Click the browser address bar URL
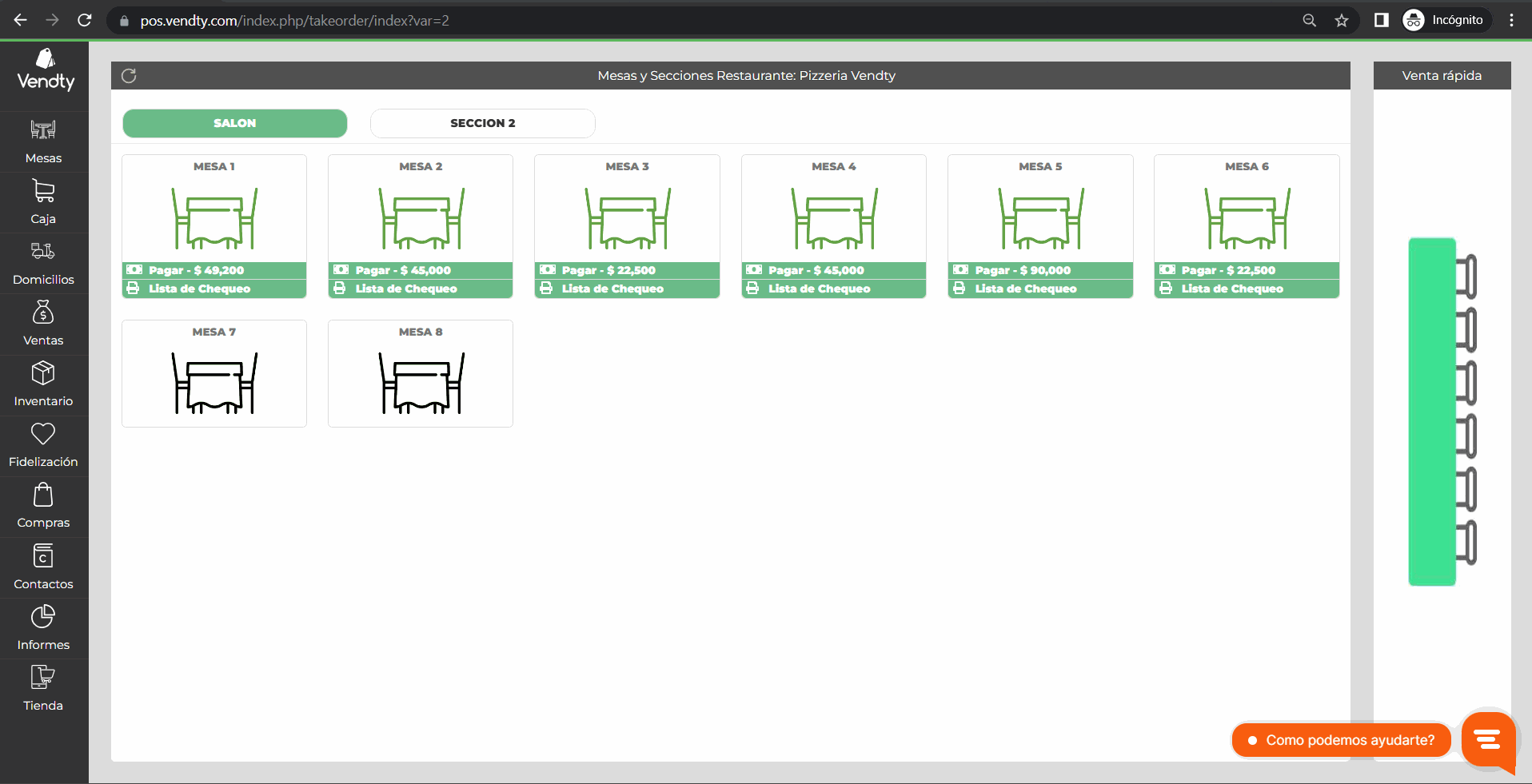 click(294, 21)
